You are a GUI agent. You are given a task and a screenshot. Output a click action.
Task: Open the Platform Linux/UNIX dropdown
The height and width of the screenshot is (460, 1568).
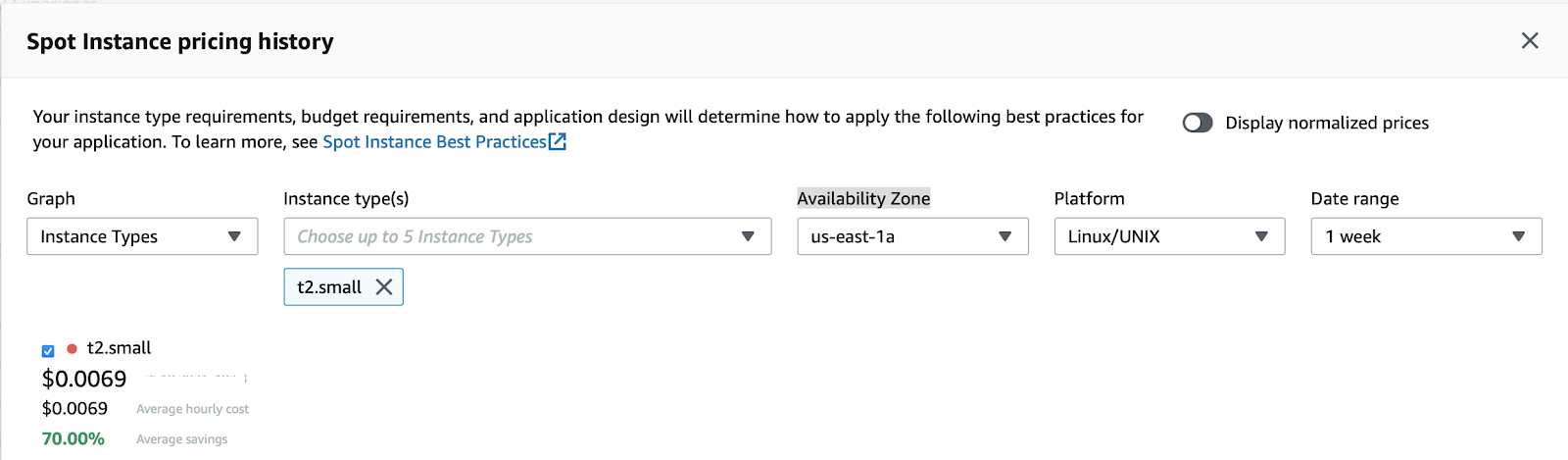(x=1154, y=236)
